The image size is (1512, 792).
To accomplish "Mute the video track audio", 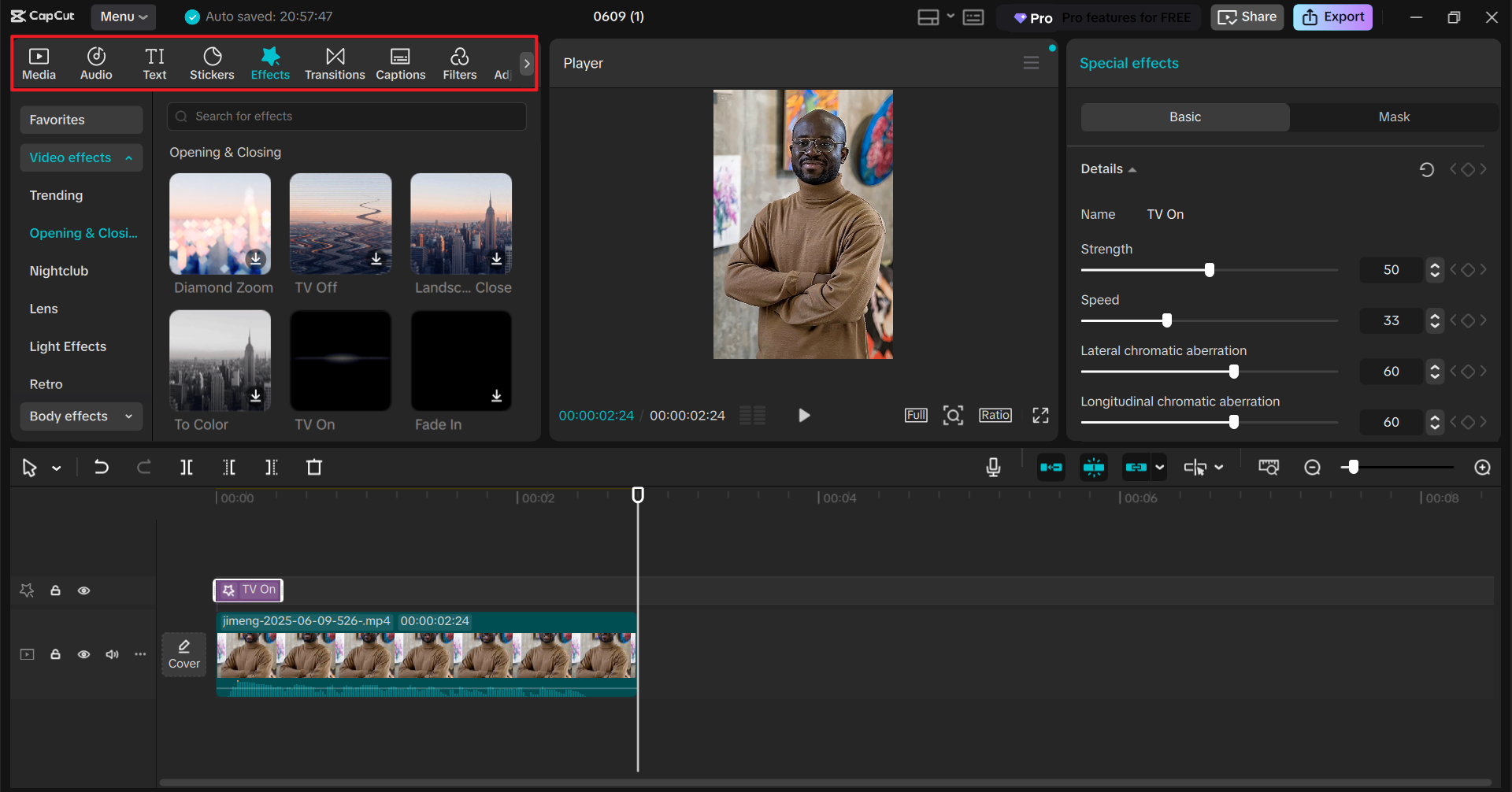I will pyautogui.click(x=112, y=654).
